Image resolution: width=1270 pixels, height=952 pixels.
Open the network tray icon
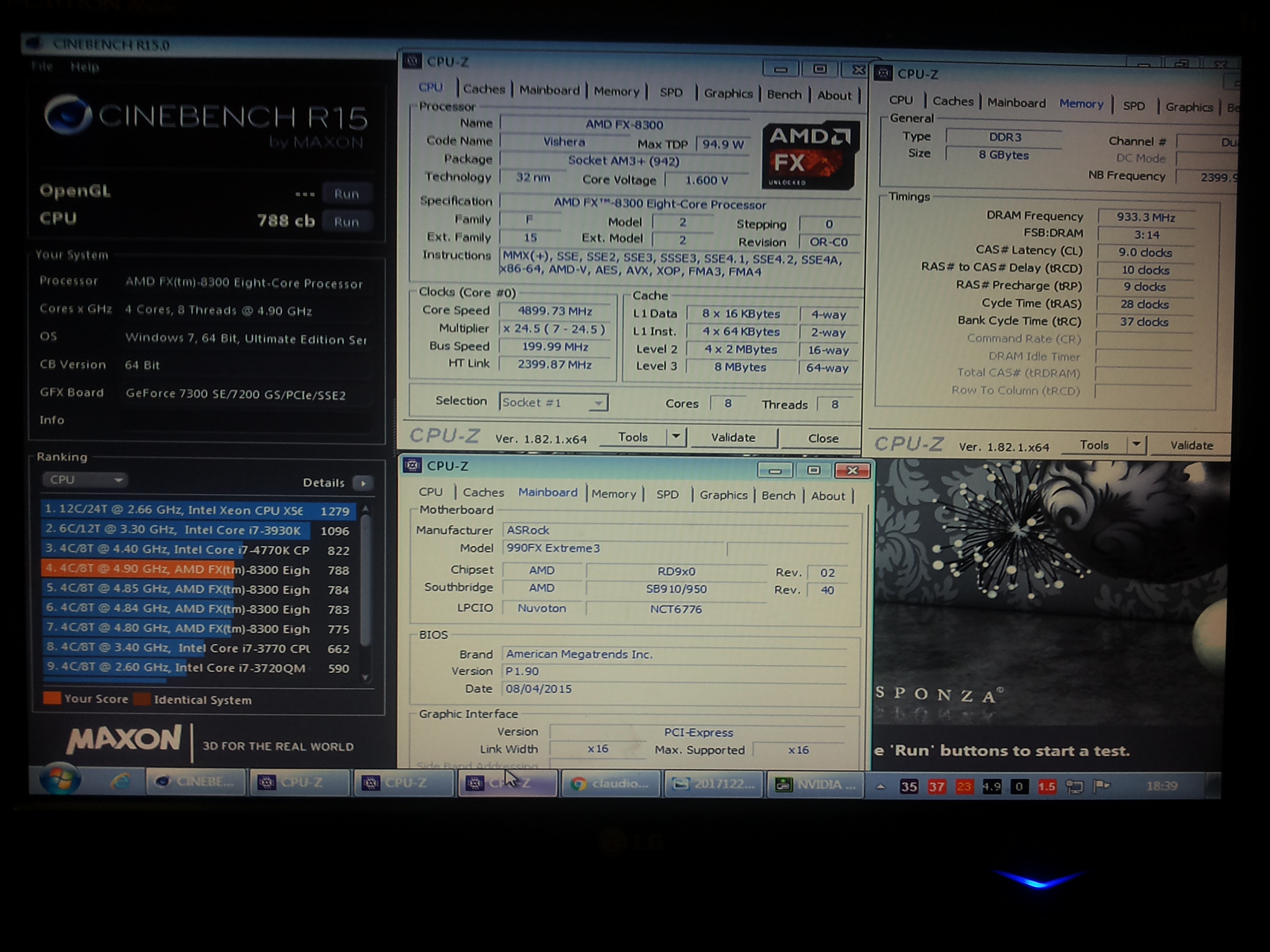(x=1074, y=787)
